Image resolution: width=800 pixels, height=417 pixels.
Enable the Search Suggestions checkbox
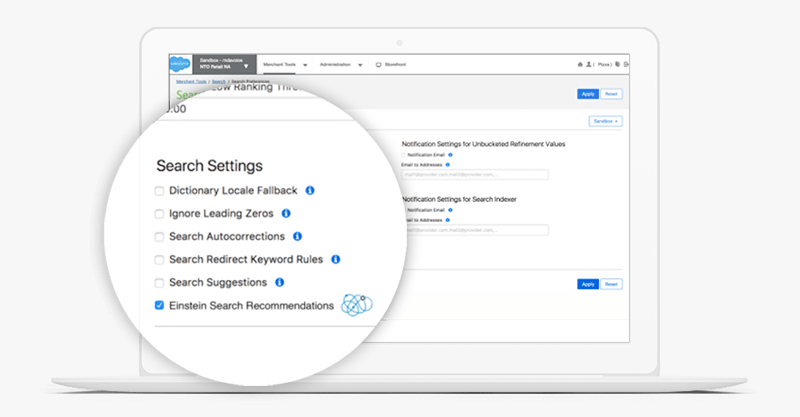pos(159,283)
